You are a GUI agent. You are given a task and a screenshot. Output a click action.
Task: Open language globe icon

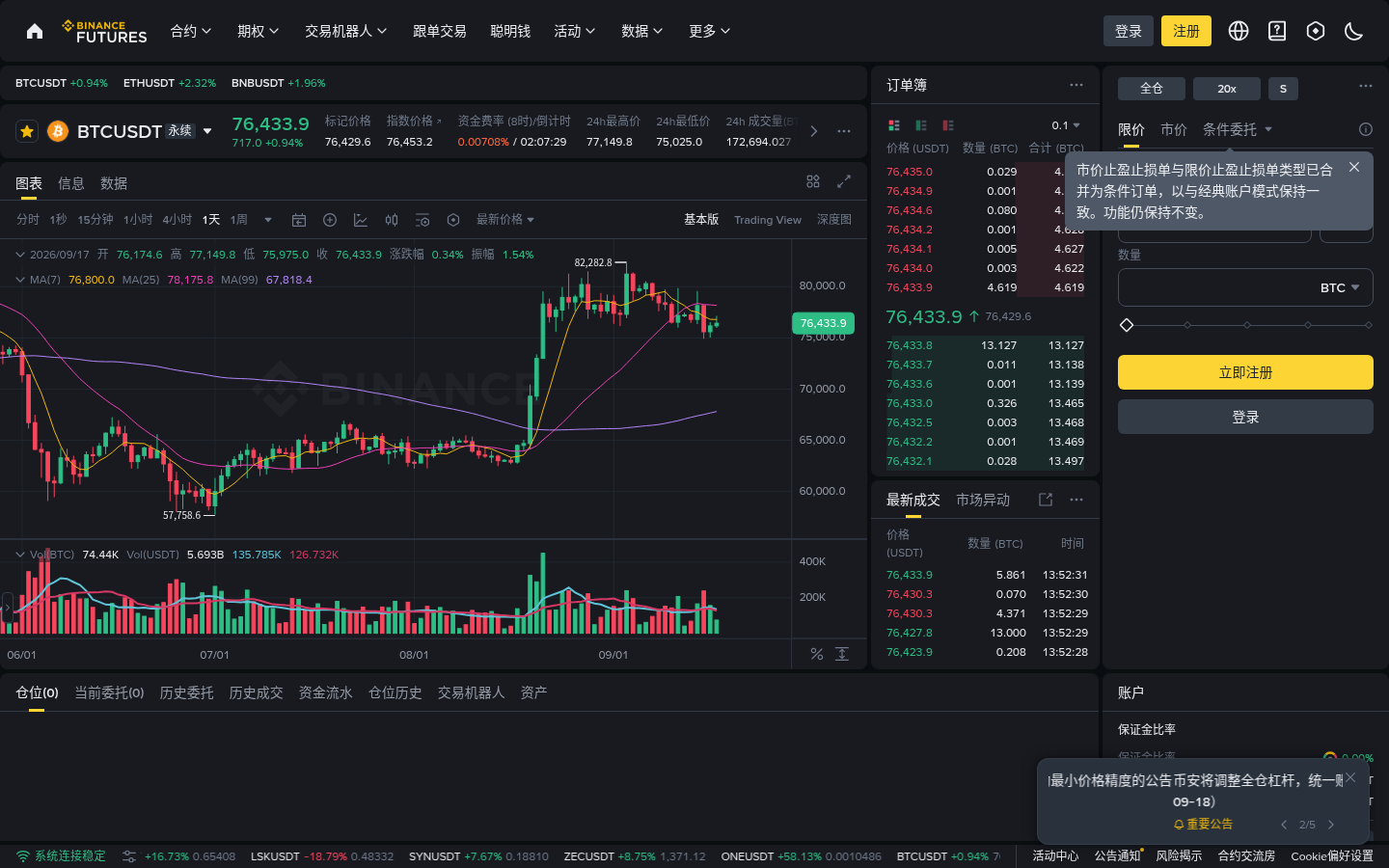click(1239, 31)
